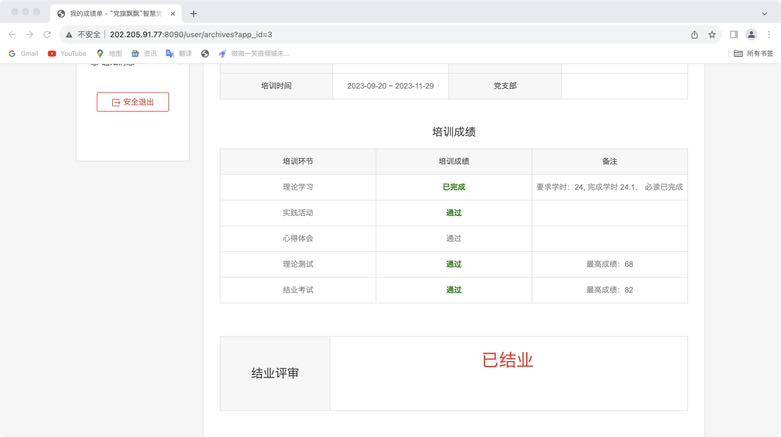Reload the current page

(x=46, y=34)
